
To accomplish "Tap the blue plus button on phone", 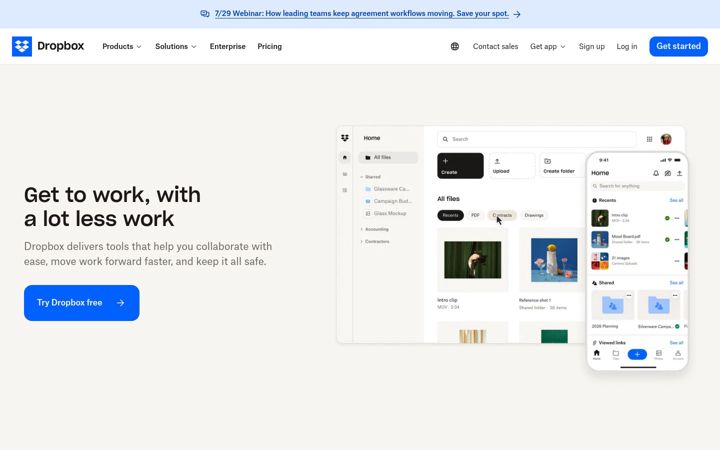I will 637,354.
